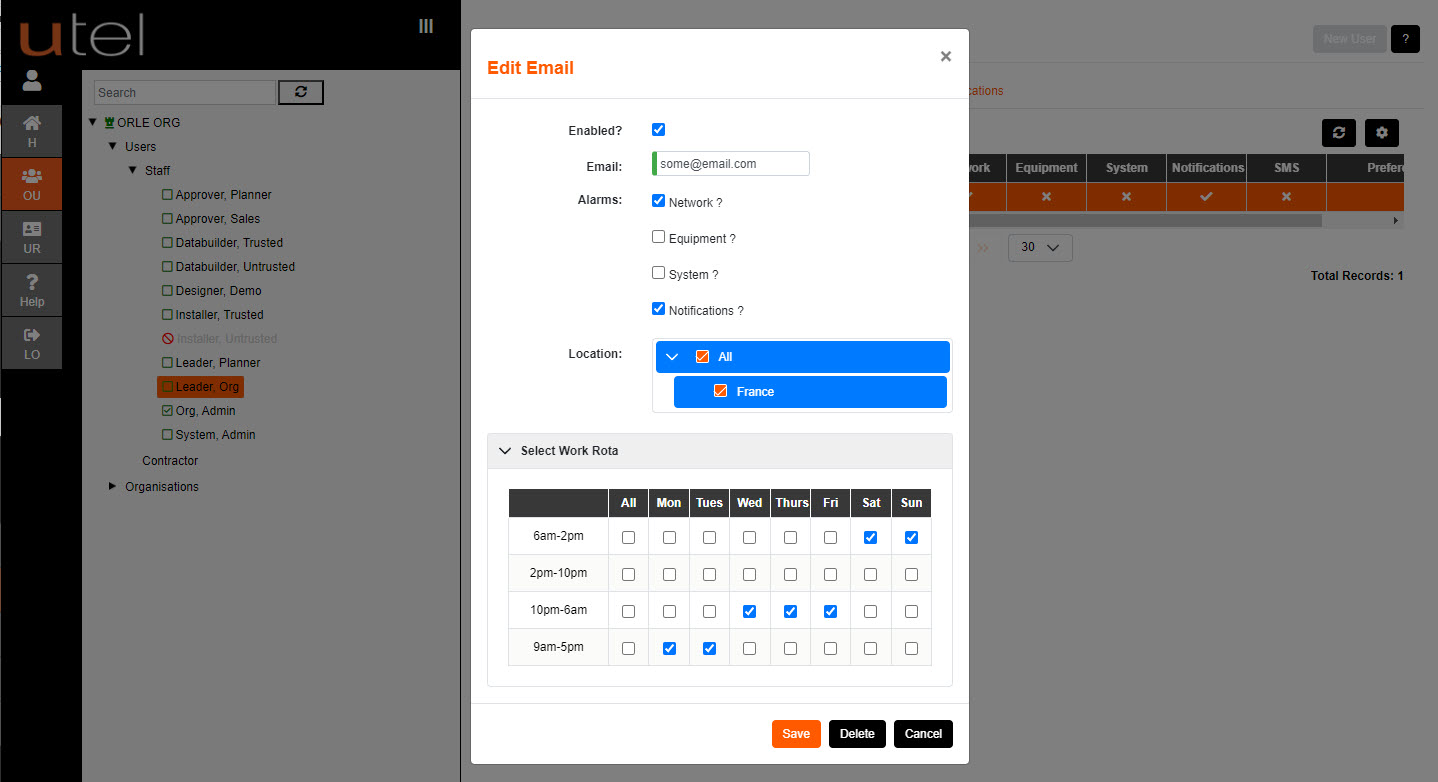Uncheck the Enabled? checkbox
This screenshot has height=782, width=1438.
pyautogui.click(x=658, y=129)
